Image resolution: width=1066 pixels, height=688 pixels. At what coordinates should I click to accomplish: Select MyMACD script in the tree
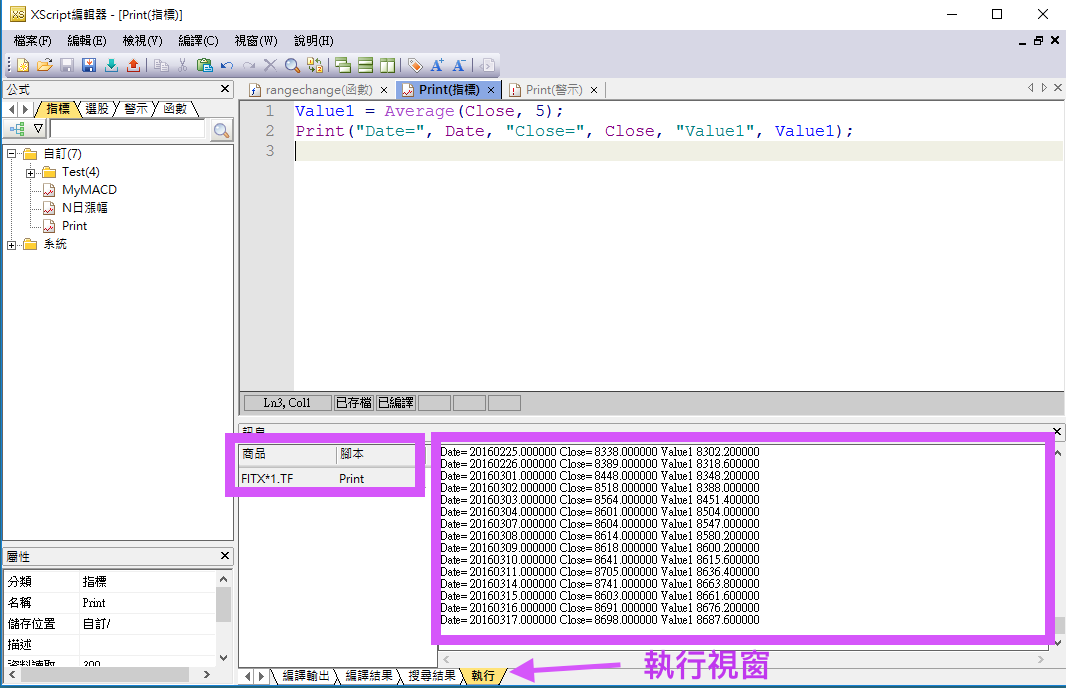(x=89, y=190)
